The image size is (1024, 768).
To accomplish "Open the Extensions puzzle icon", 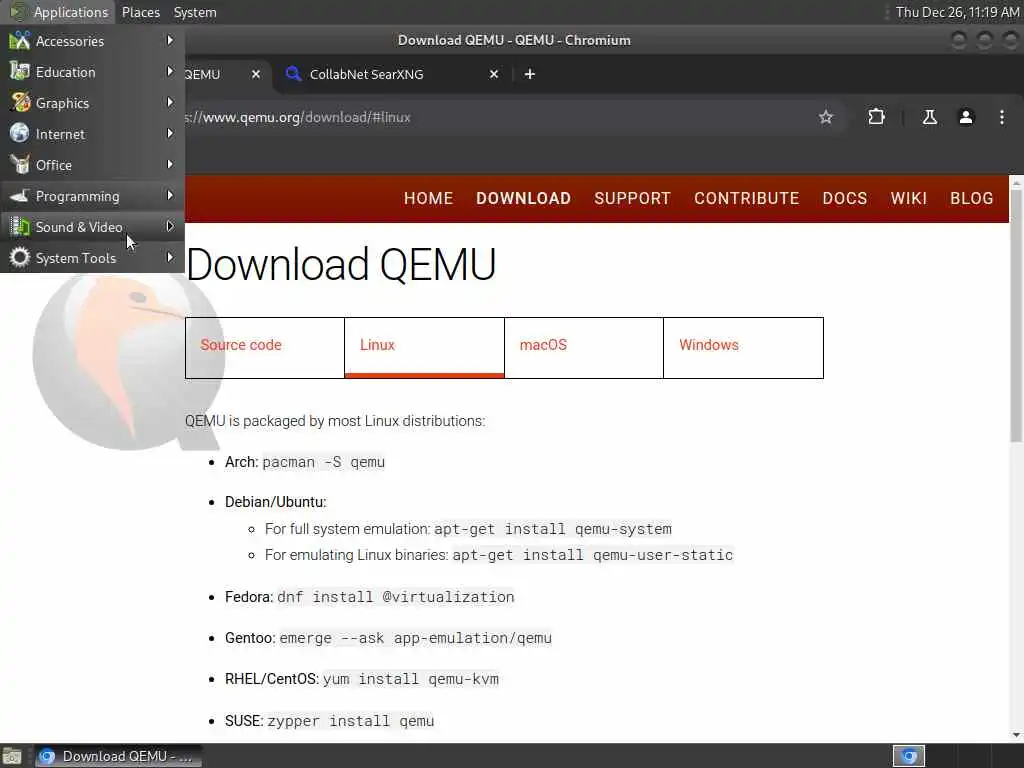I will pos(876,118).
